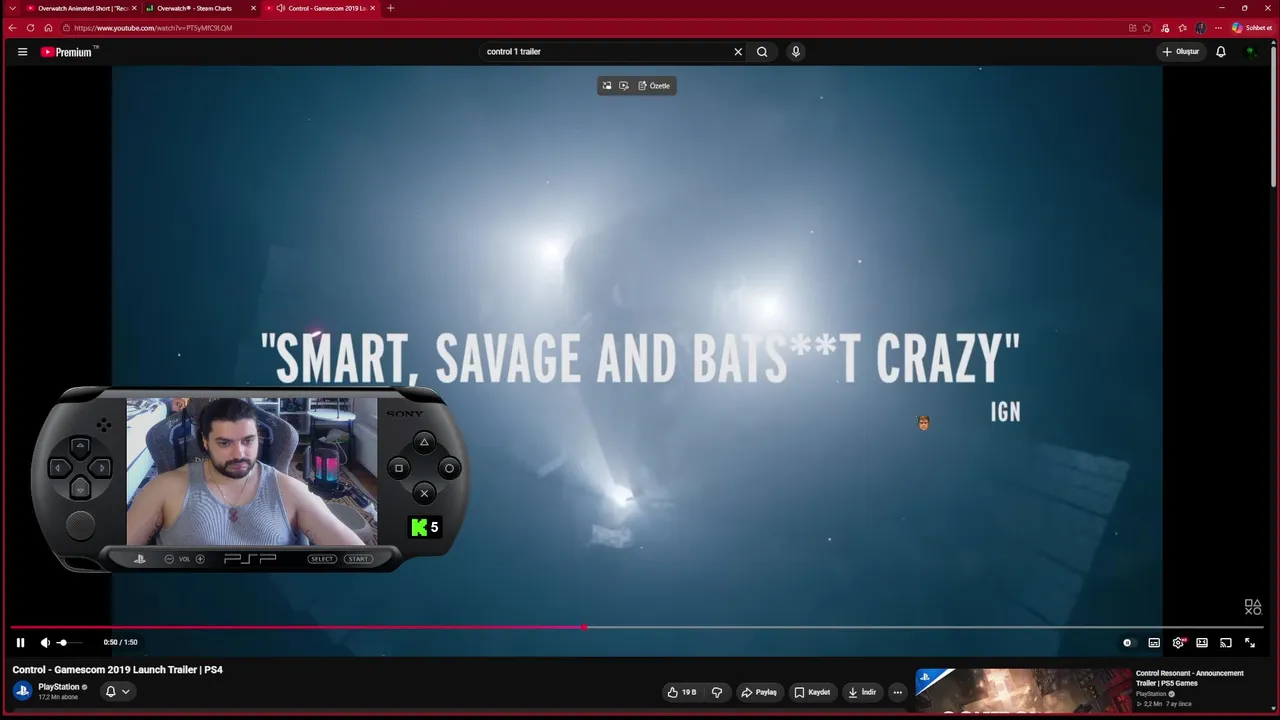Go to browser home page
This screenshot has height=720, width=1280.
click(x=48, y=28)
